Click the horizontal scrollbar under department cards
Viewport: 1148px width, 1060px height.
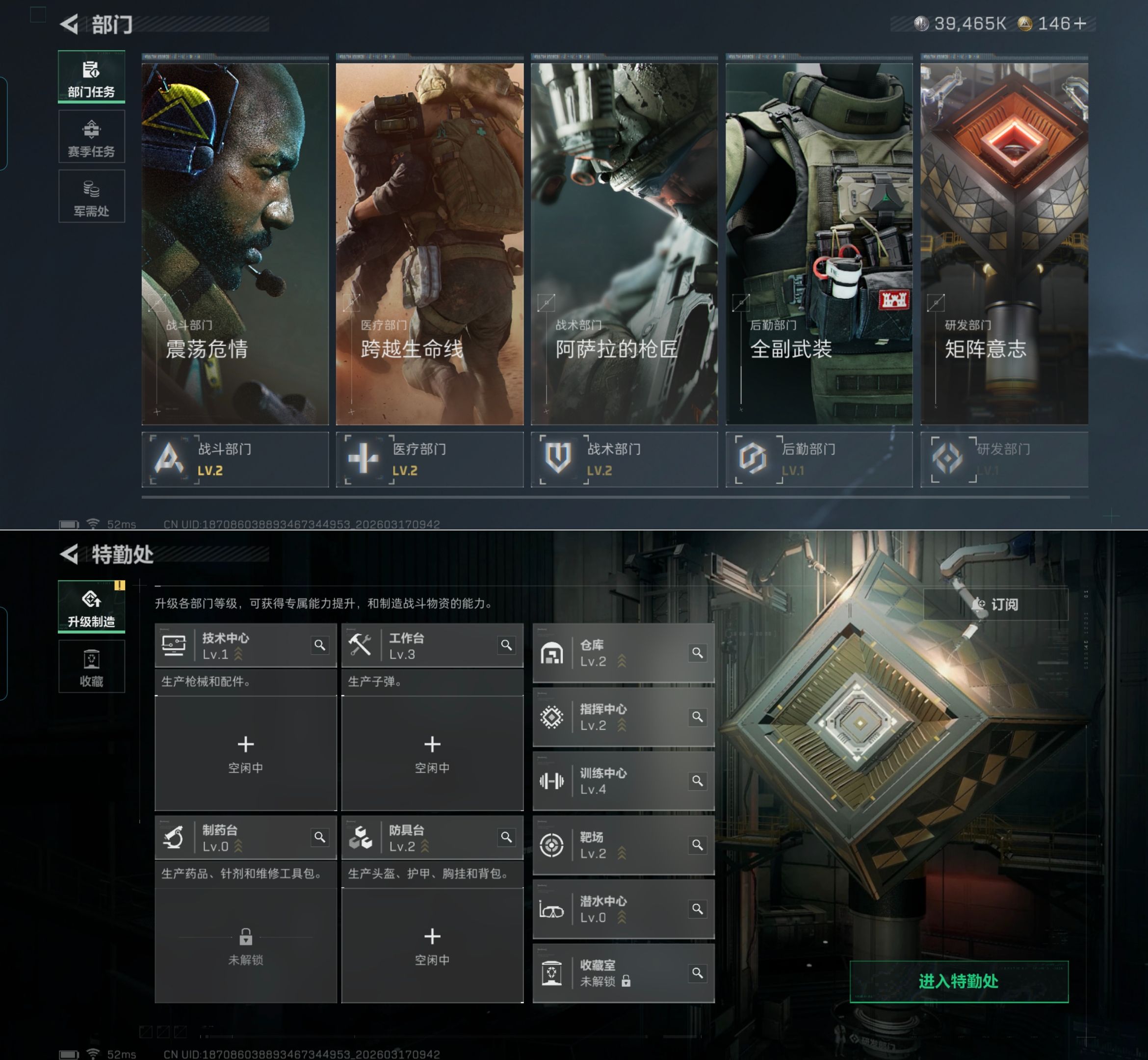pos(605,497)
